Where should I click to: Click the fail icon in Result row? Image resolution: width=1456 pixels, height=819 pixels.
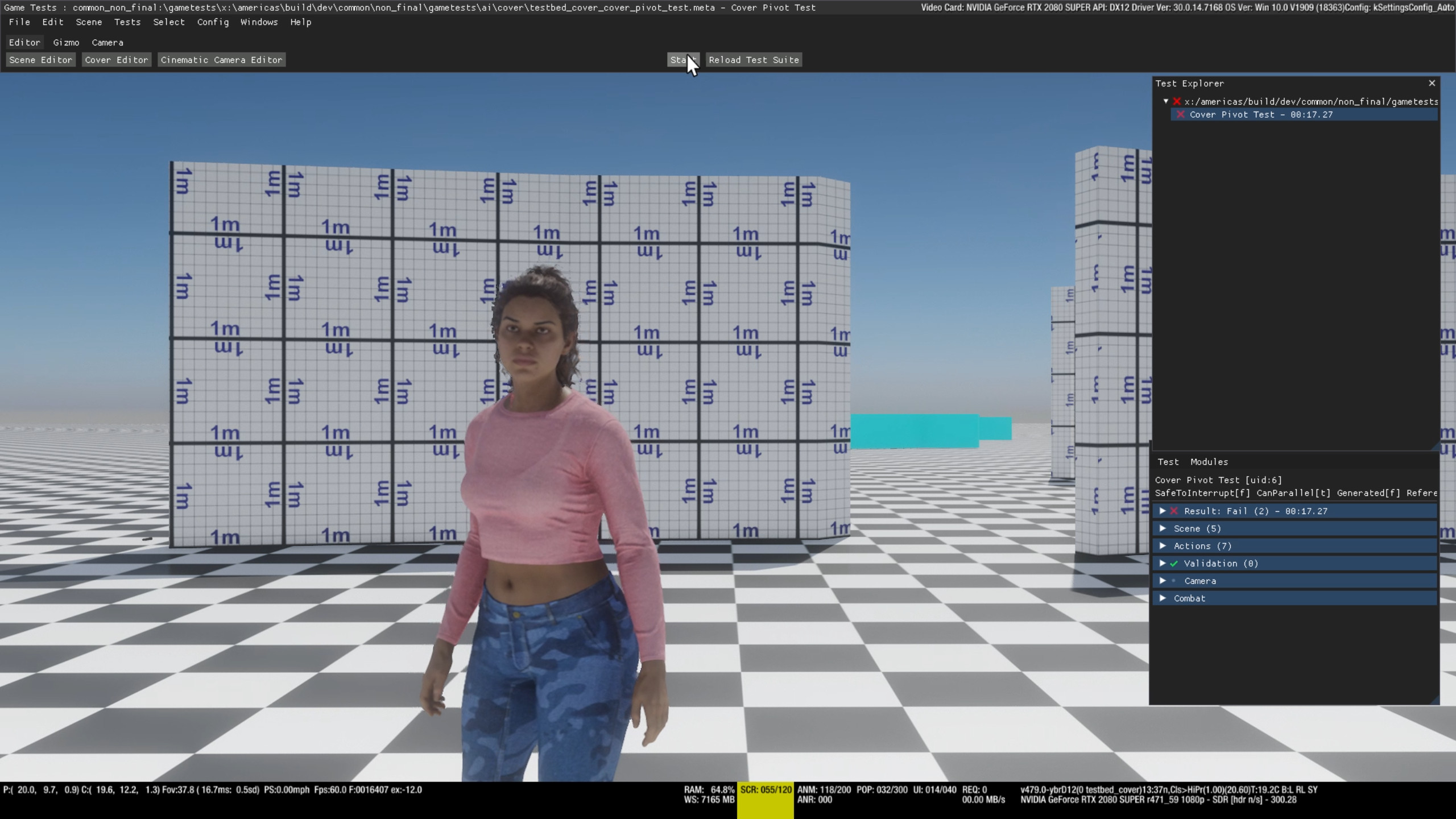(1174, 511)
